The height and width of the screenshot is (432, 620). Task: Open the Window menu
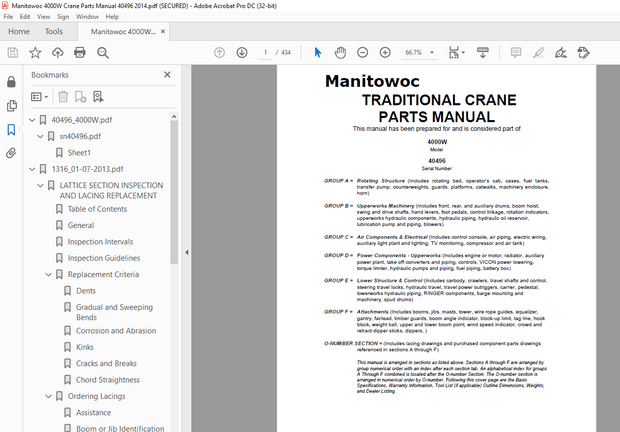[x=87, y=17]
